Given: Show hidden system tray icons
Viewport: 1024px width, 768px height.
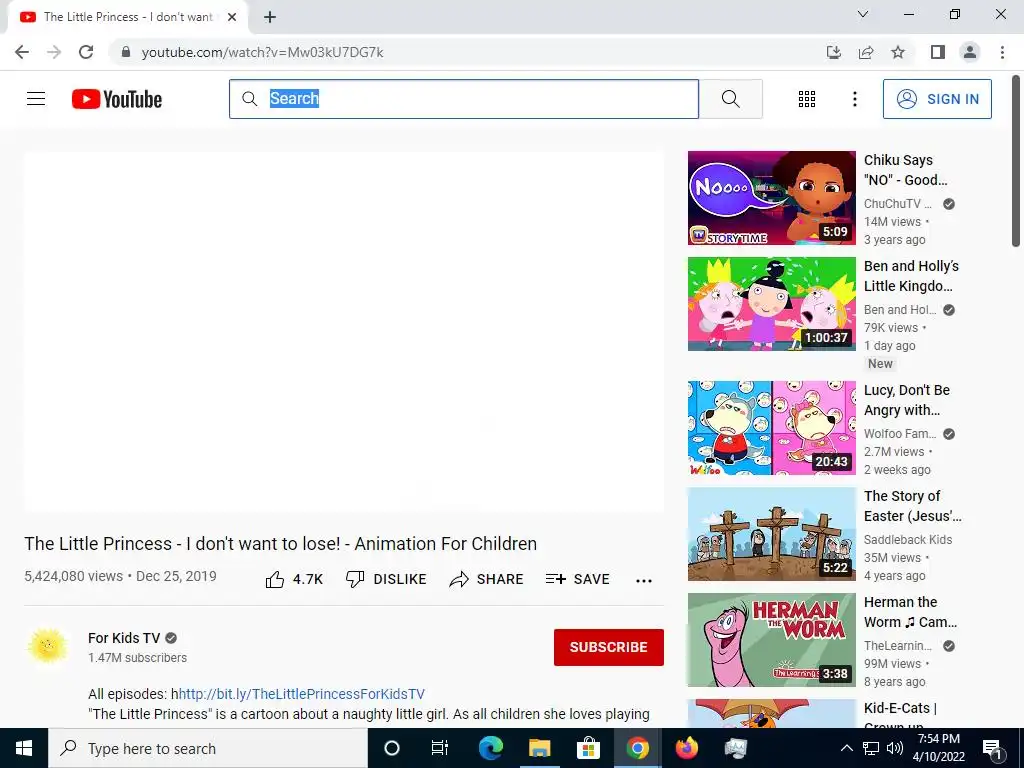Looking at the screenshot, I should pyautogui.click(x=846, y=748).
